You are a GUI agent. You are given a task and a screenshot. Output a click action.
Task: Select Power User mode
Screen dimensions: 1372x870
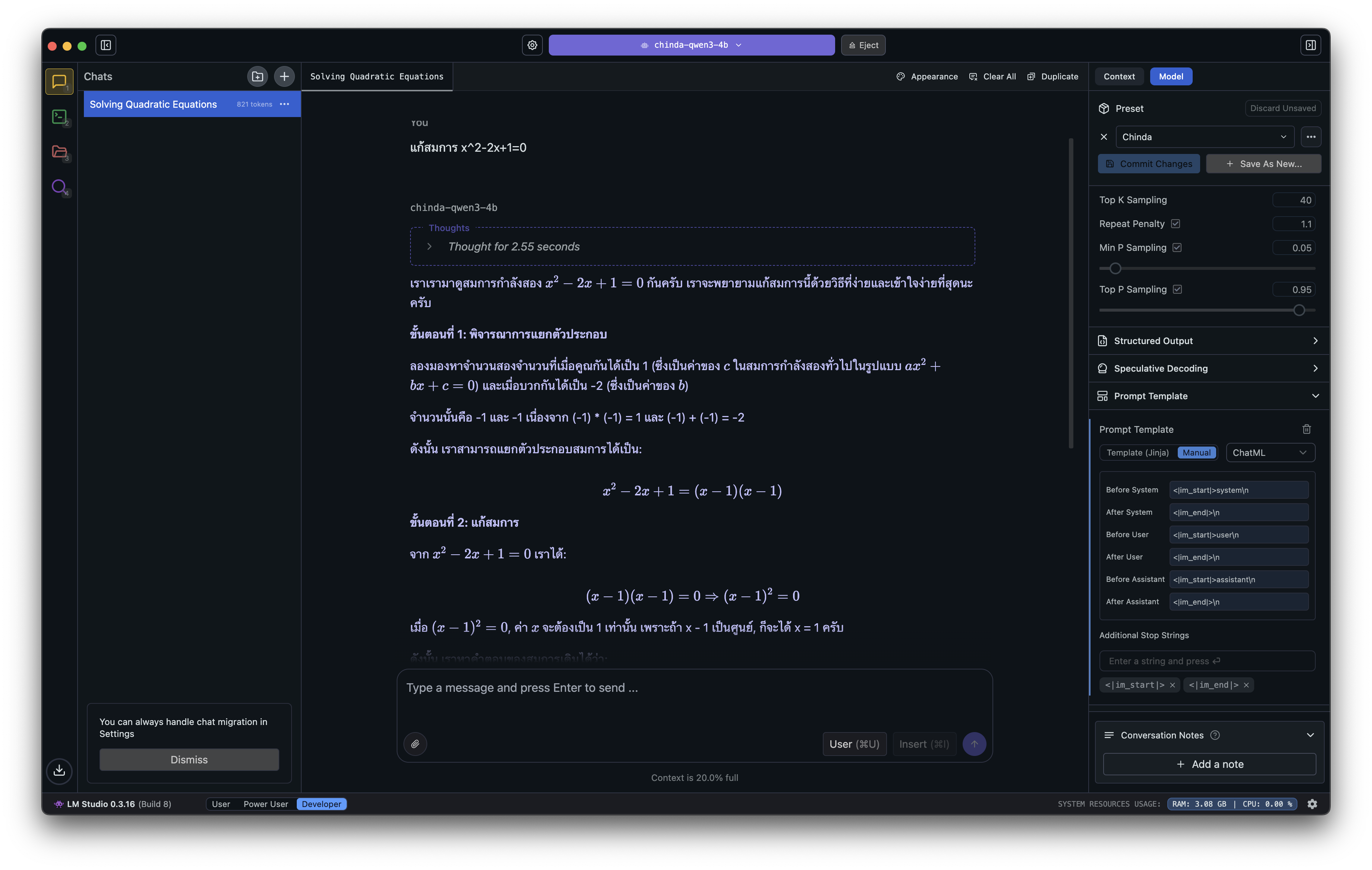[x=265, y=804]
